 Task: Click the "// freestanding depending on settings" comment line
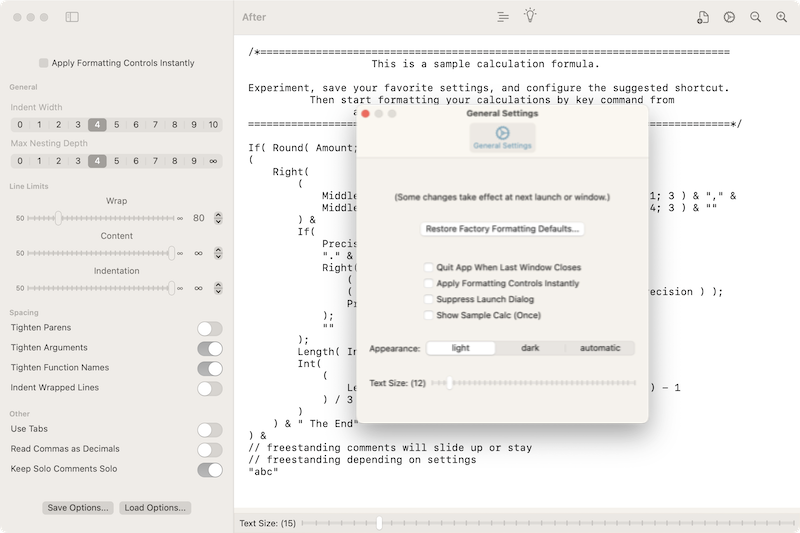(x=362, y=460)
